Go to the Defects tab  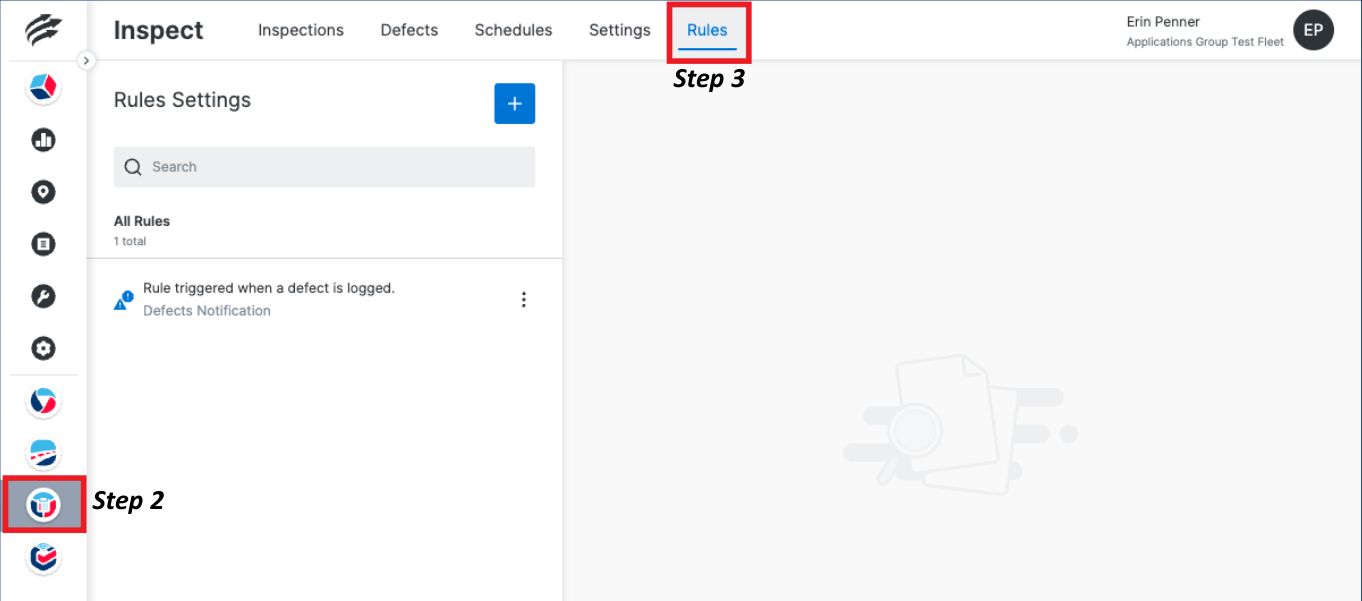click(409, 30)
